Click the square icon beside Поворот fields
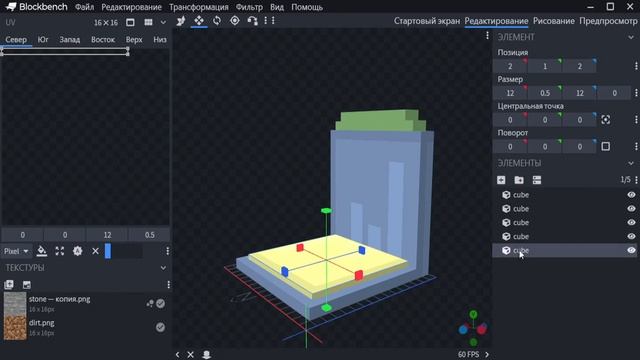 606,147
